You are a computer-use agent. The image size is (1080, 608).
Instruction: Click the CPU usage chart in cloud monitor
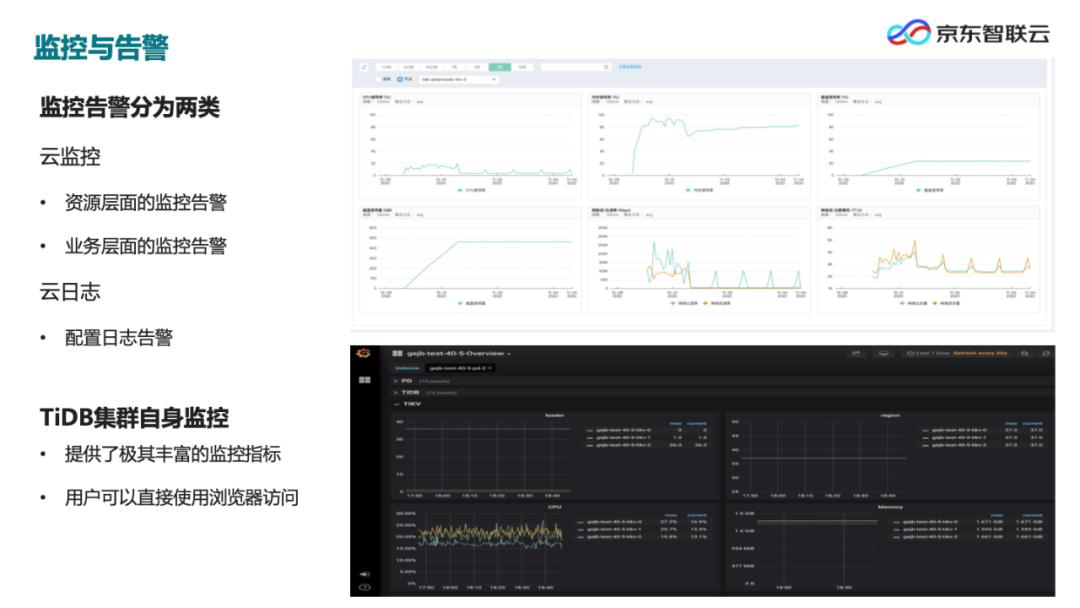click(470, 146)
